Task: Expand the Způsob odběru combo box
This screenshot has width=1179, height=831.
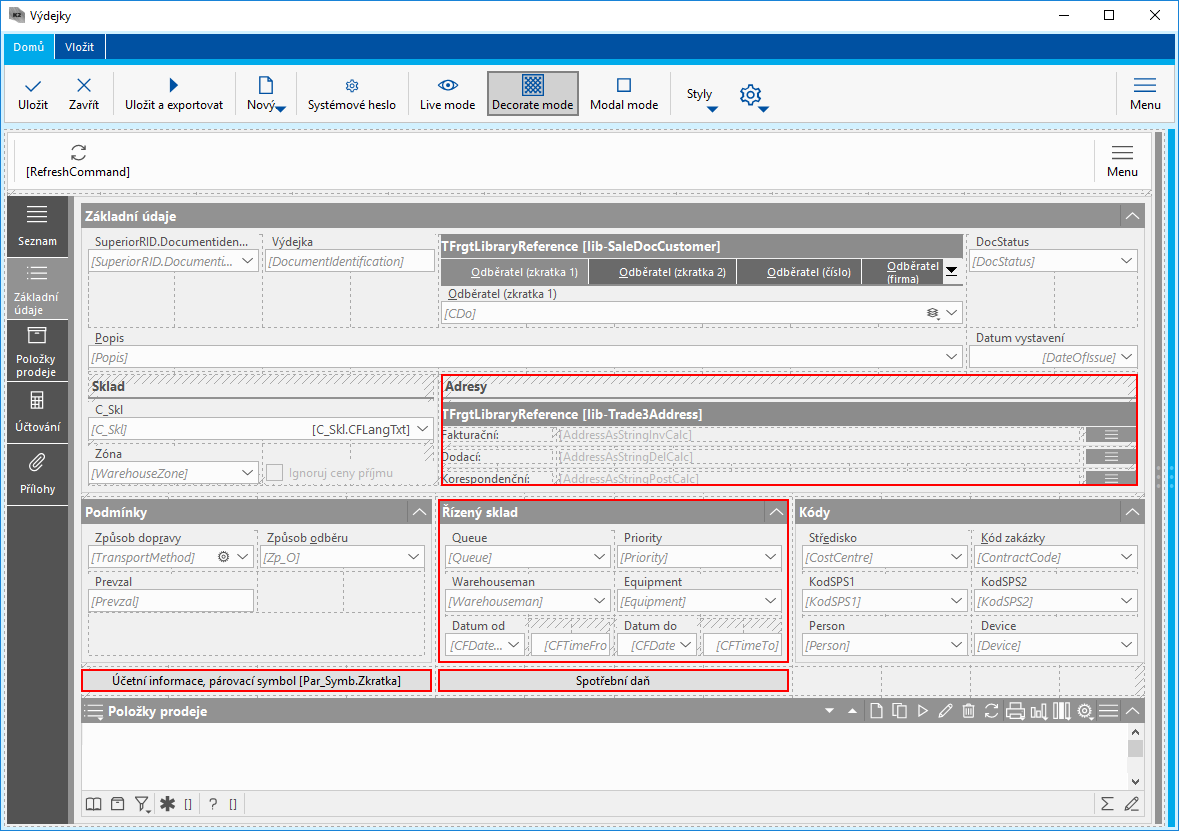Action: [x=414, y=557]
